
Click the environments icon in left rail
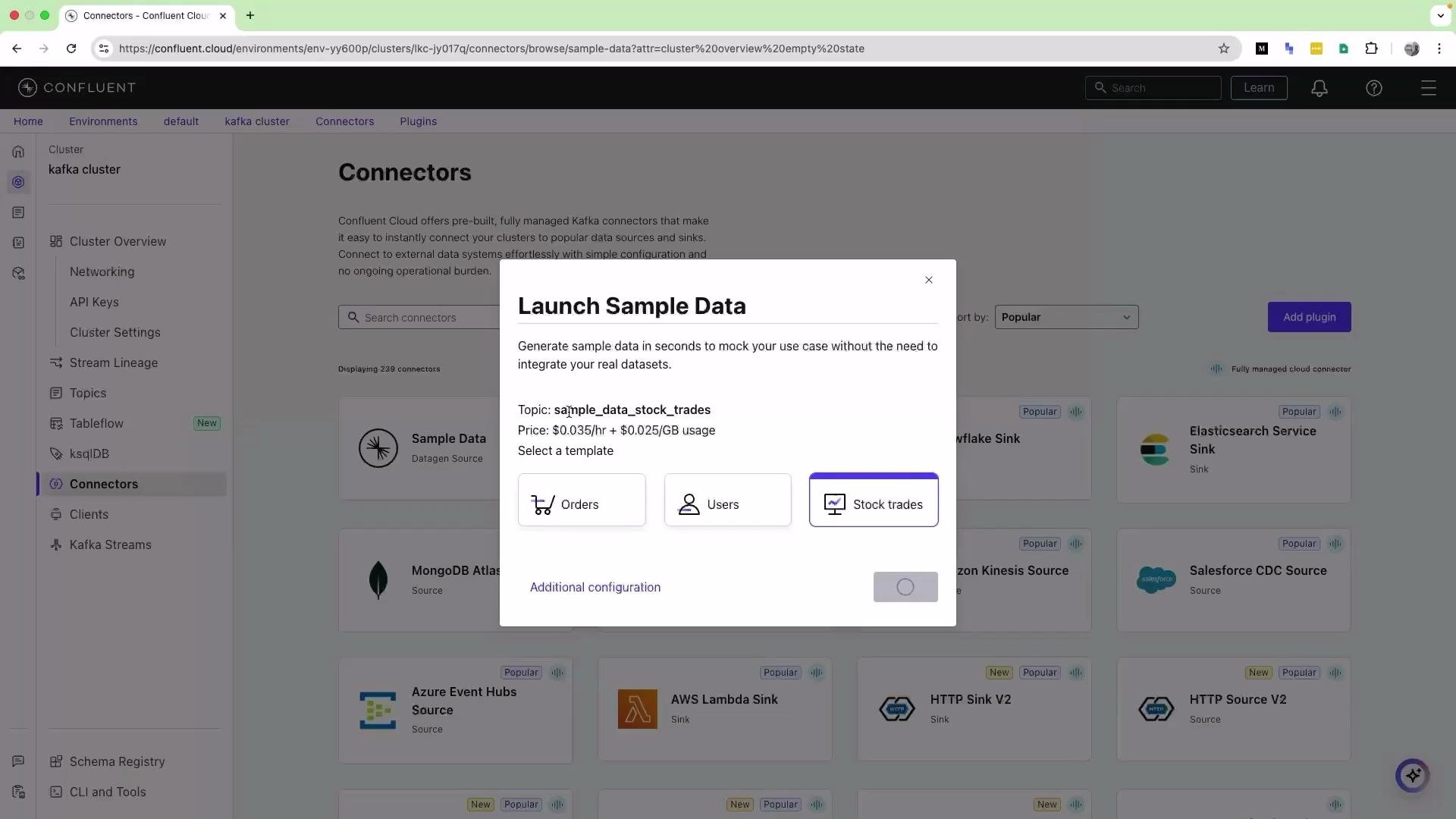[x=18, y=182]
